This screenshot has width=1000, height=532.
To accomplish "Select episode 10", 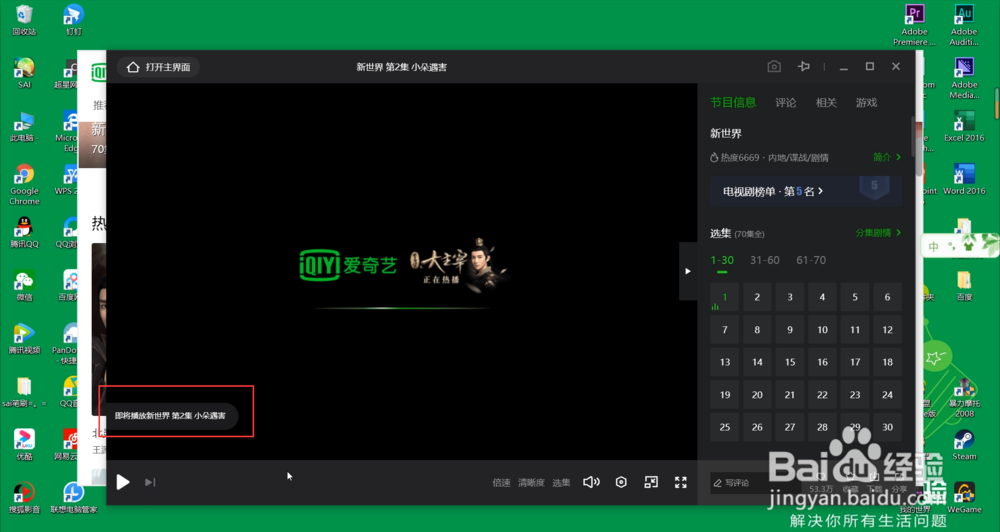I will tap(822, 330).
